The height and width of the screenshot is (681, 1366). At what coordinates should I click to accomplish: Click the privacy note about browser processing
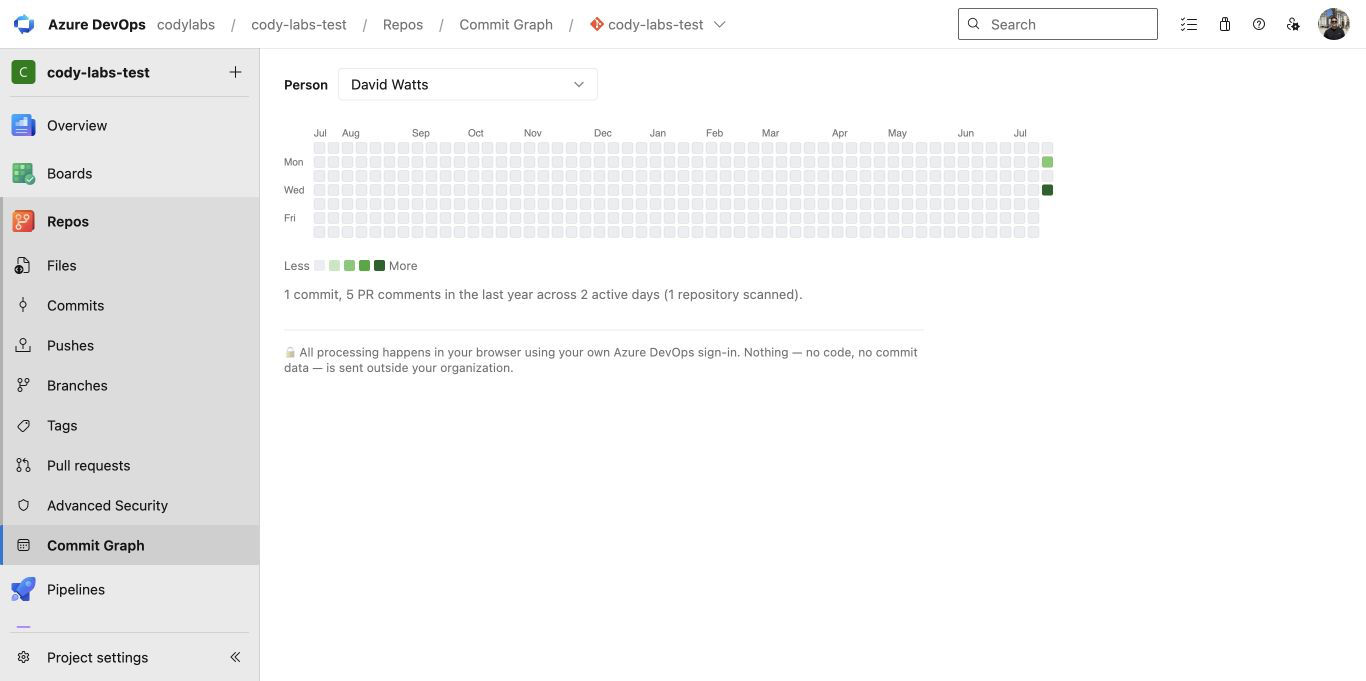601,360
